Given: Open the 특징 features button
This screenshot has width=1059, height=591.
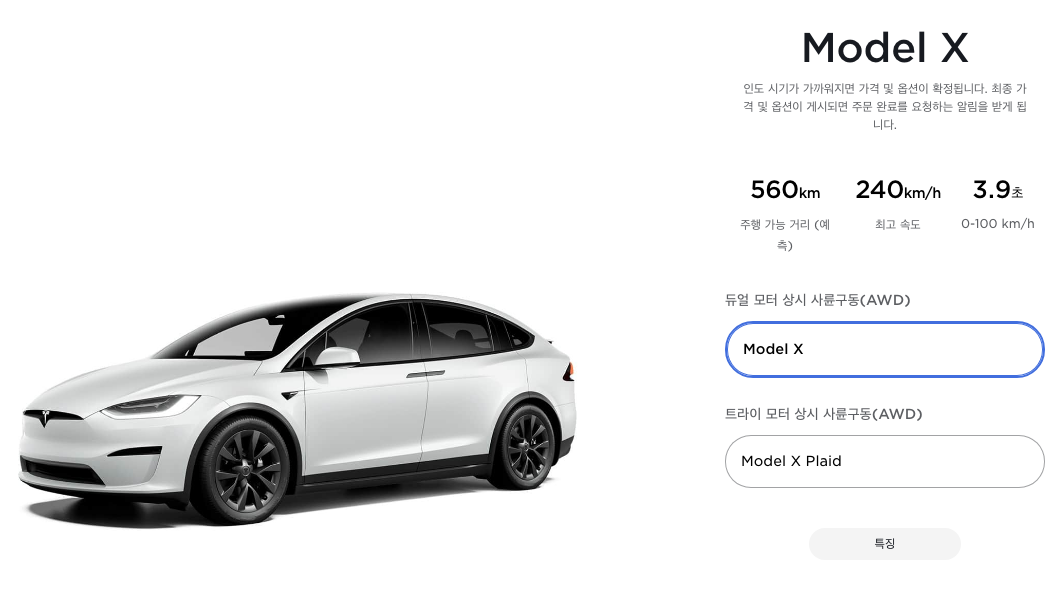Looking at the screenshot, I should 884,544.
